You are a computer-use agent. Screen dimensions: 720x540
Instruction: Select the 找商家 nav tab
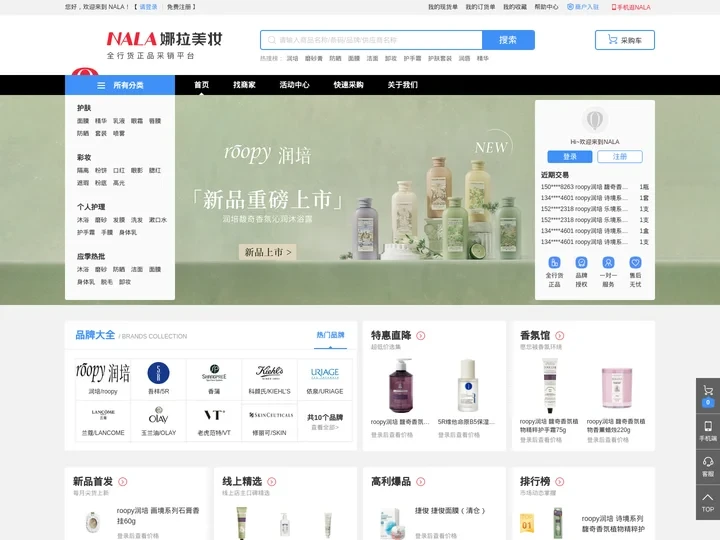(x=244, y=85)
